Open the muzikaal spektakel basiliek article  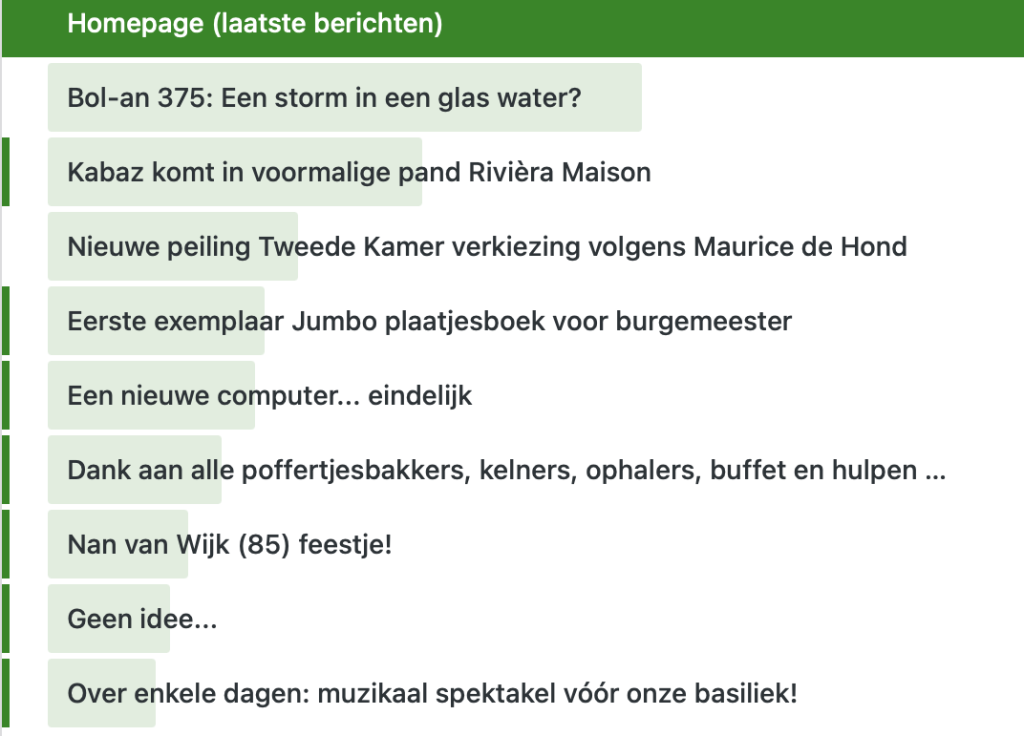[x=432, y=693]
